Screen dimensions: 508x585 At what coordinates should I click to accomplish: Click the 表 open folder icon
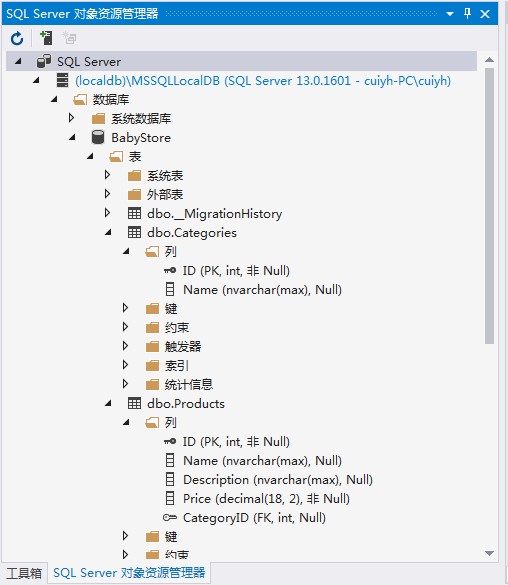tap(116, 156)
